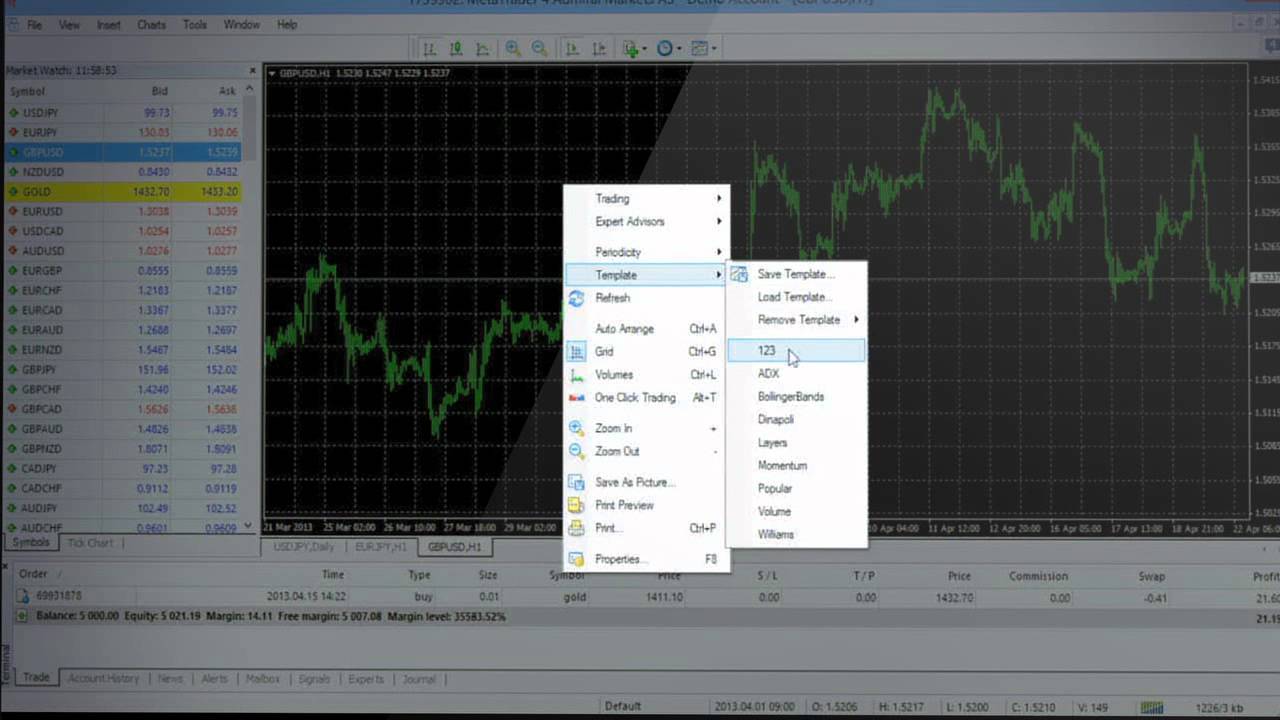Switch to the EURJPY,H1 chart tab
Image resolution: width=1280 pixels, height=720 pixels.
(380, 547)
